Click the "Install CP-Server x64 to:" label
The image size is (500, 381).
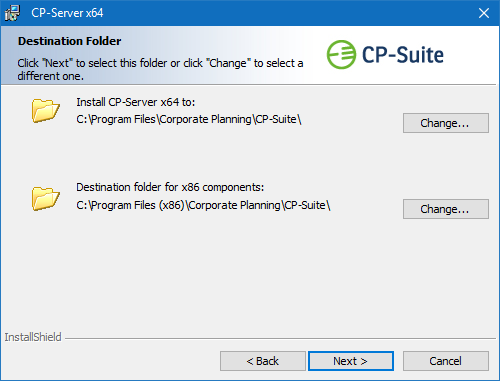coord(136,102)
